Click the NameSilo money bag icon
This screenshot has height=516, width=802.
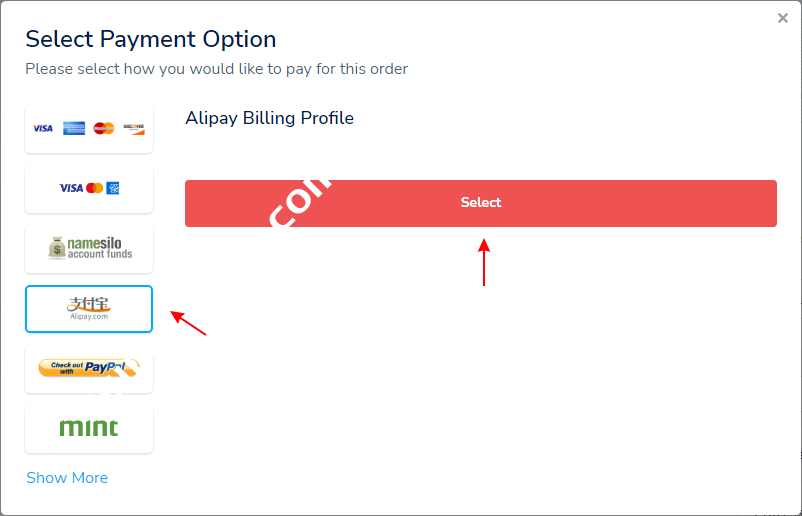pyautogui.click(x=57, y=248)
